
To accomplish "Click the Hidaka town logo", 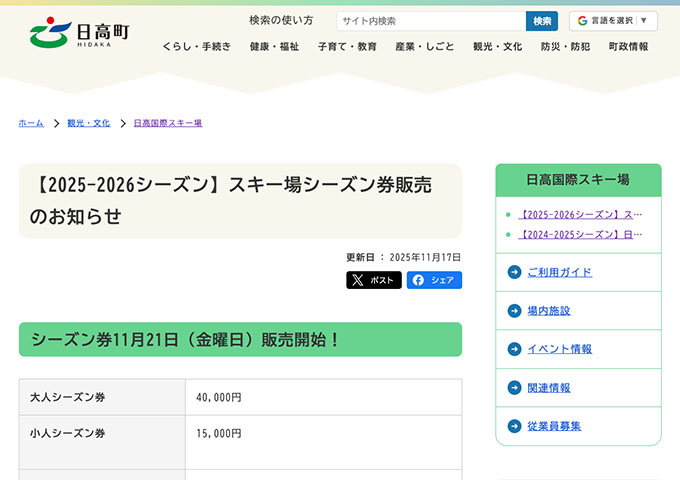I will click(79, 33).
